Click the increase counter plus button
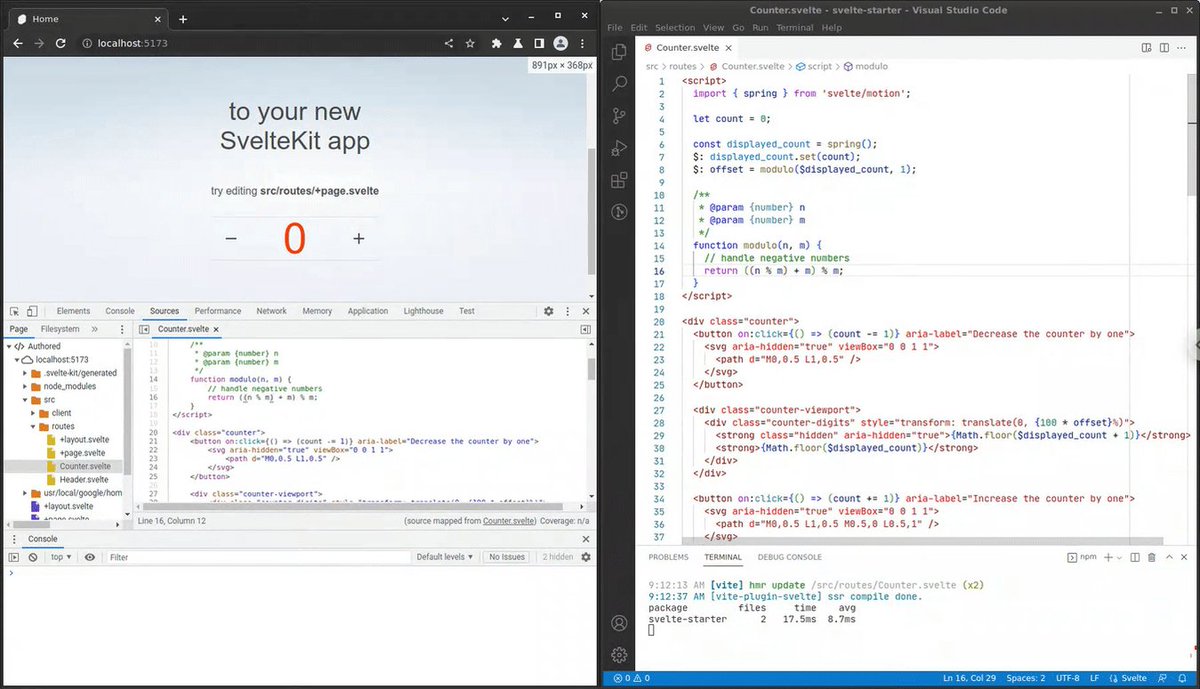The height and width of the screenshot is (689, 1200). (359, 238)
